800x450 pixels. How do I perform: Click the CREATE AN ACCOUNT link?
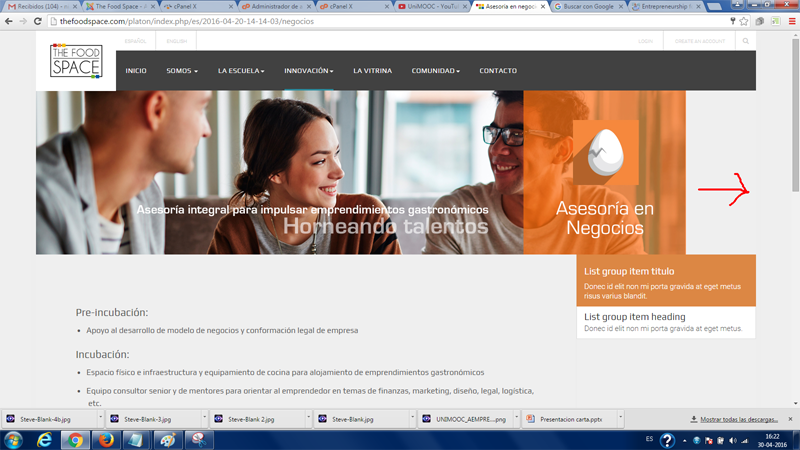[699, 41]
